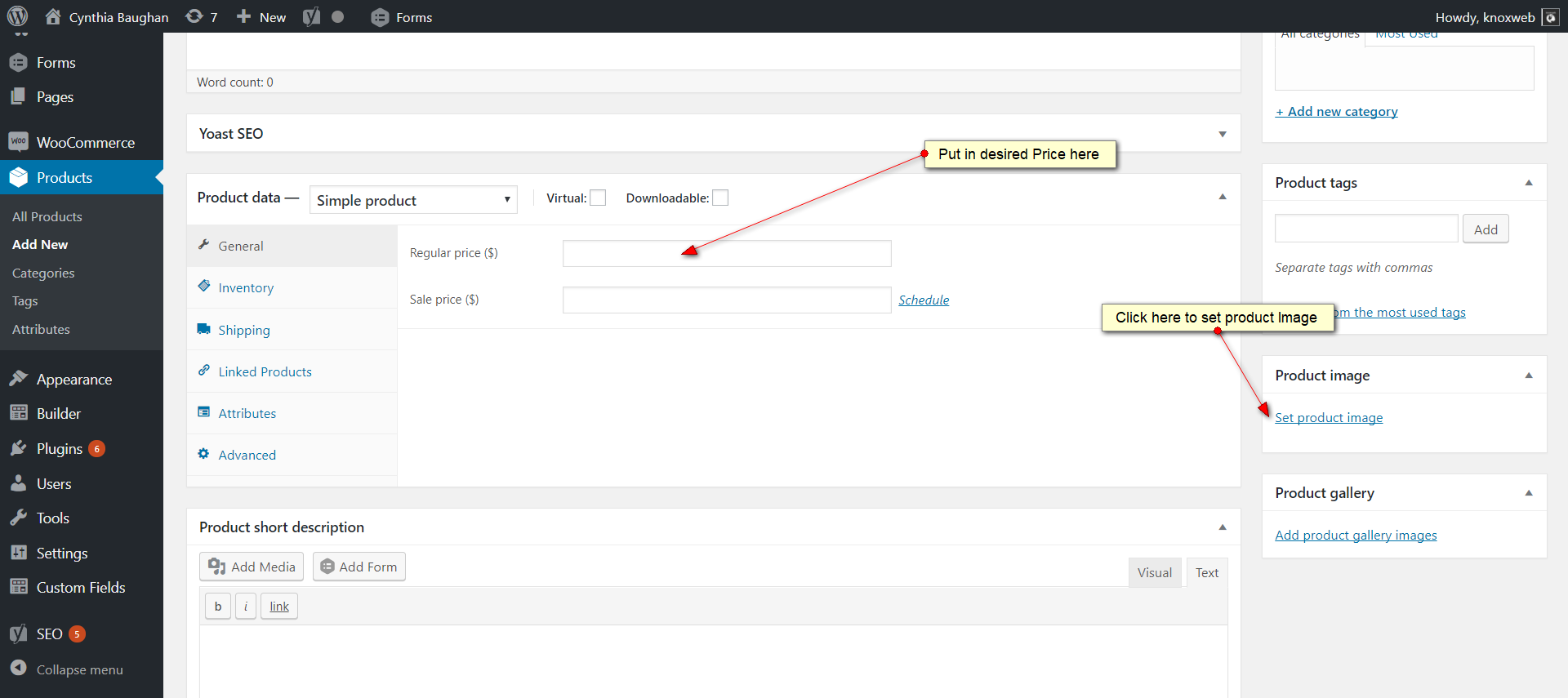Switch to the Text editor tab
The height and width of the screenshot is (698, 1568).
click(x=1207, y=573)
